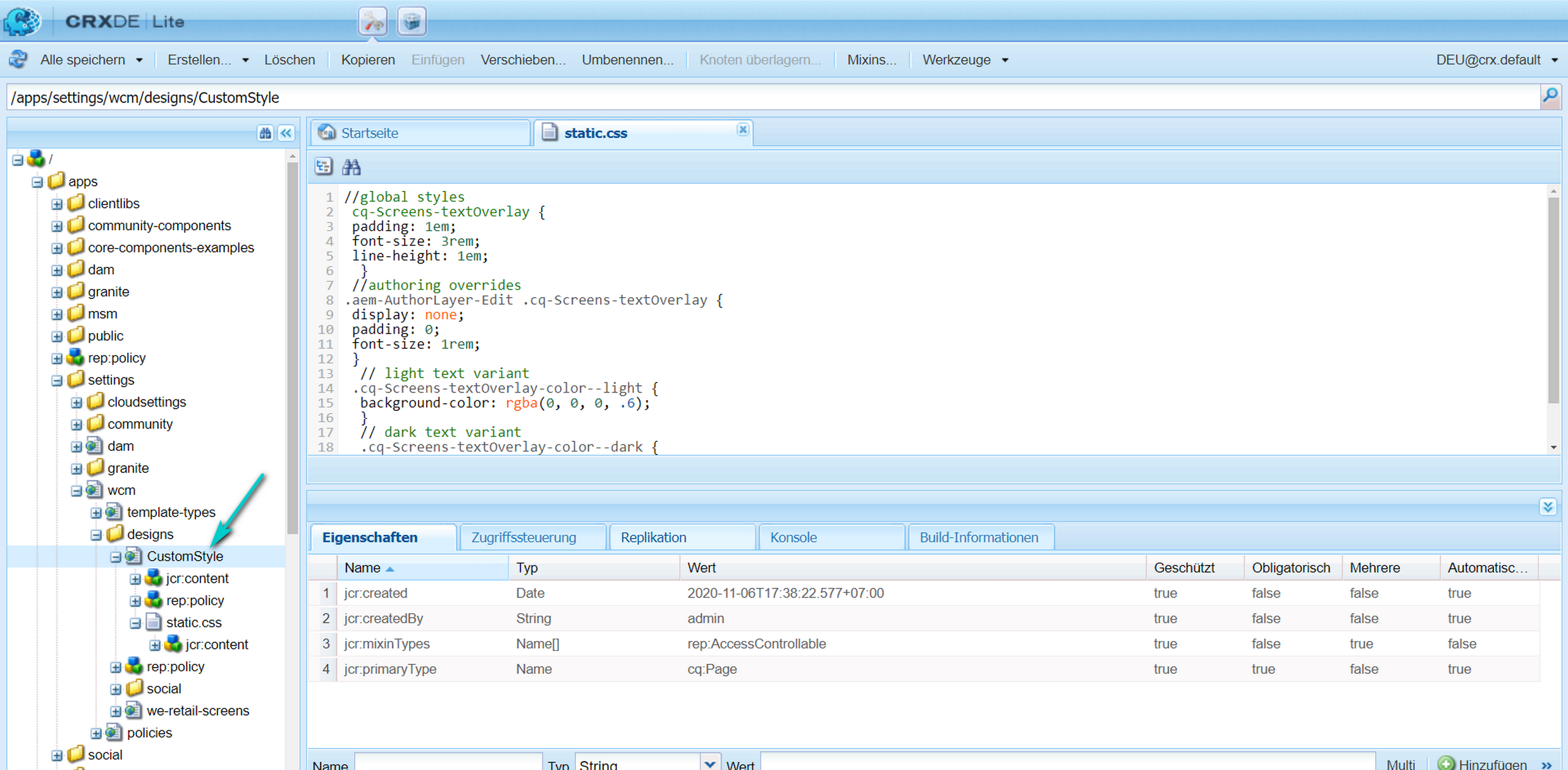The image size is (1568, 770).
Task: Expand the clientlibs folder node
Action: click(x=57, y=204)
